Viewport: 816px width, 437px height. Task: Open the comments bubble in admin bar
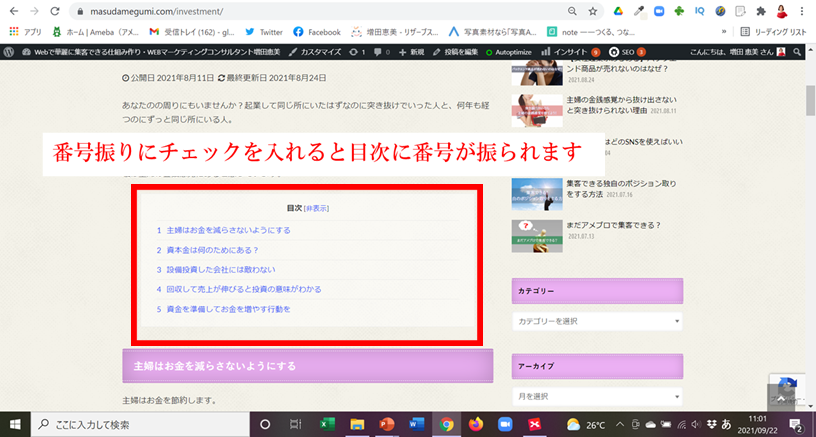(382, 52)
